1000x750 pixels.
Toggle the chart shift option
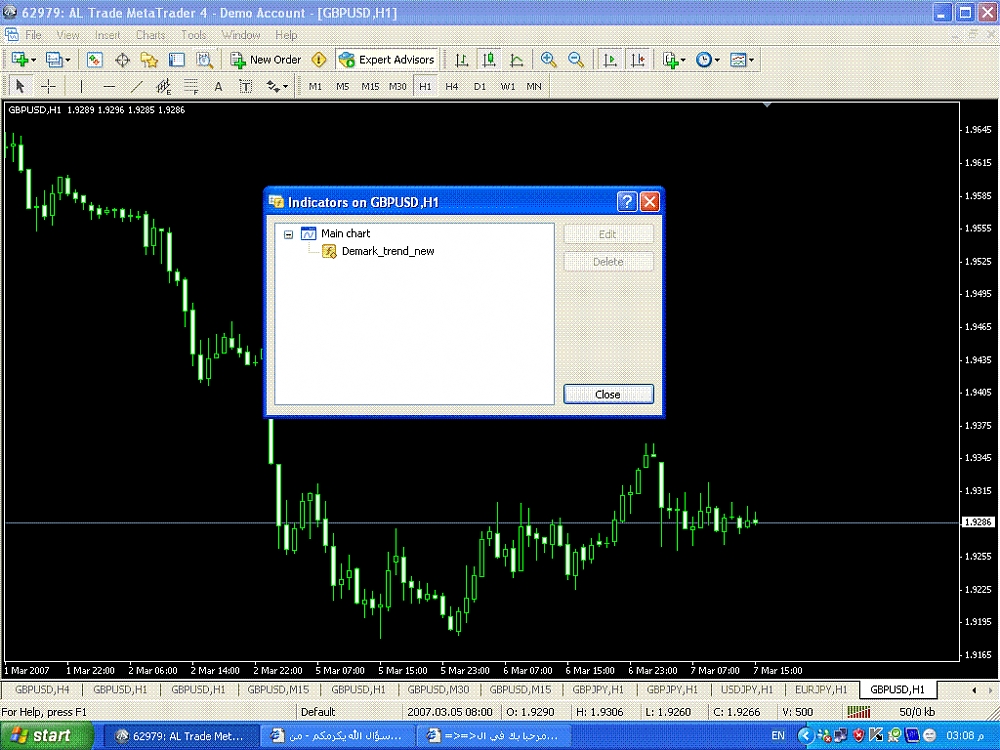click(x=637, y=60)
